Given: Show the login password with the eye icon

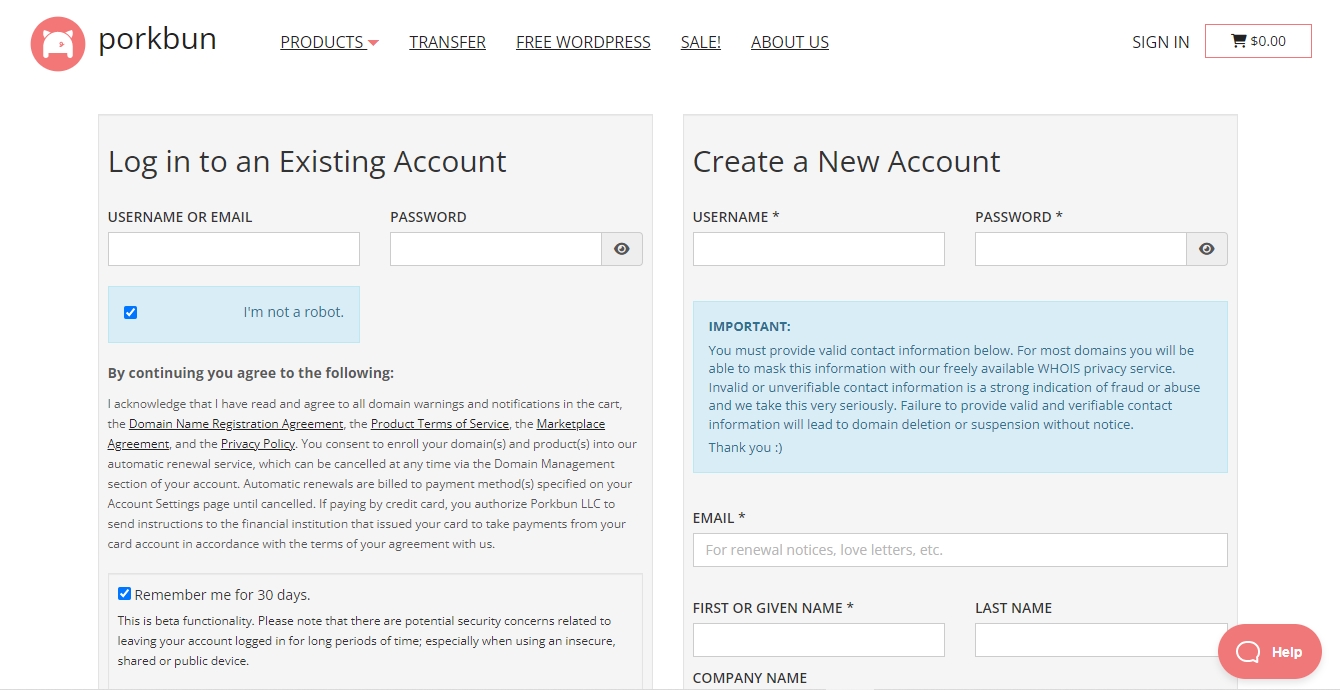Looking at the screenshot, I should (621, 249).
